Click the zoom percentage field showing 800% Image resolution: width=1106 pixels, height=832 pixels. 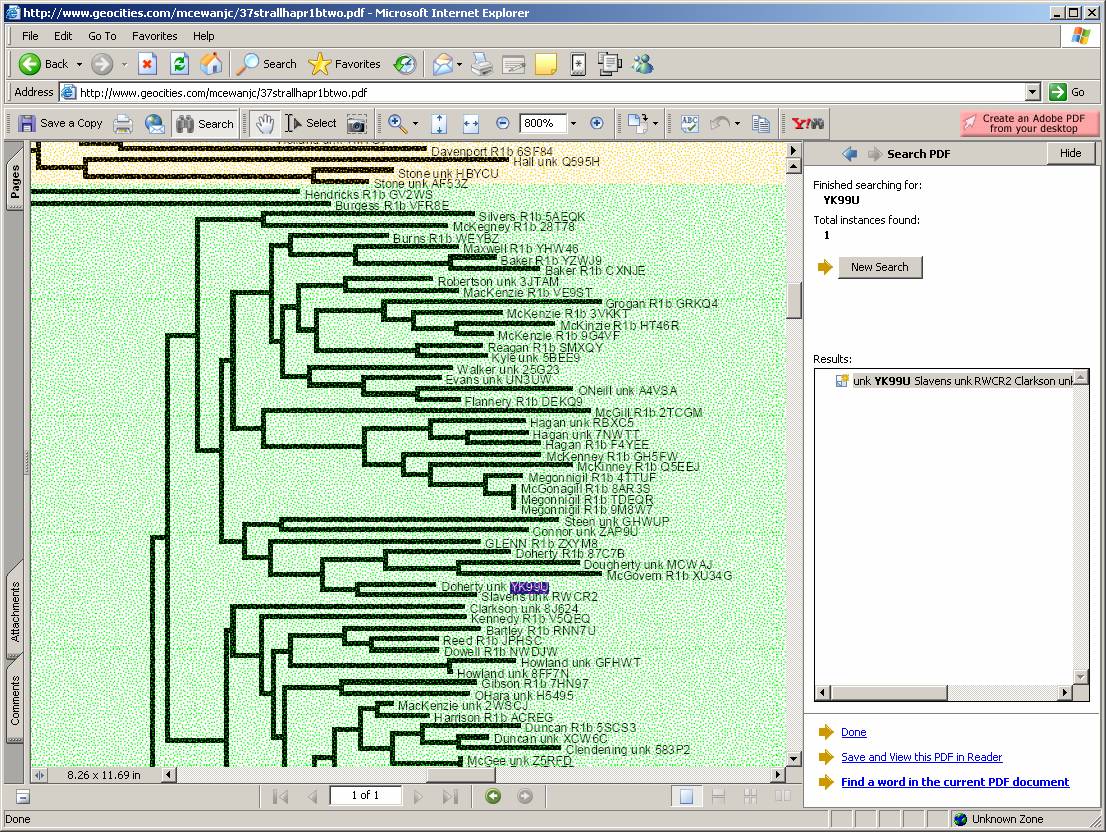pos(543,123)
